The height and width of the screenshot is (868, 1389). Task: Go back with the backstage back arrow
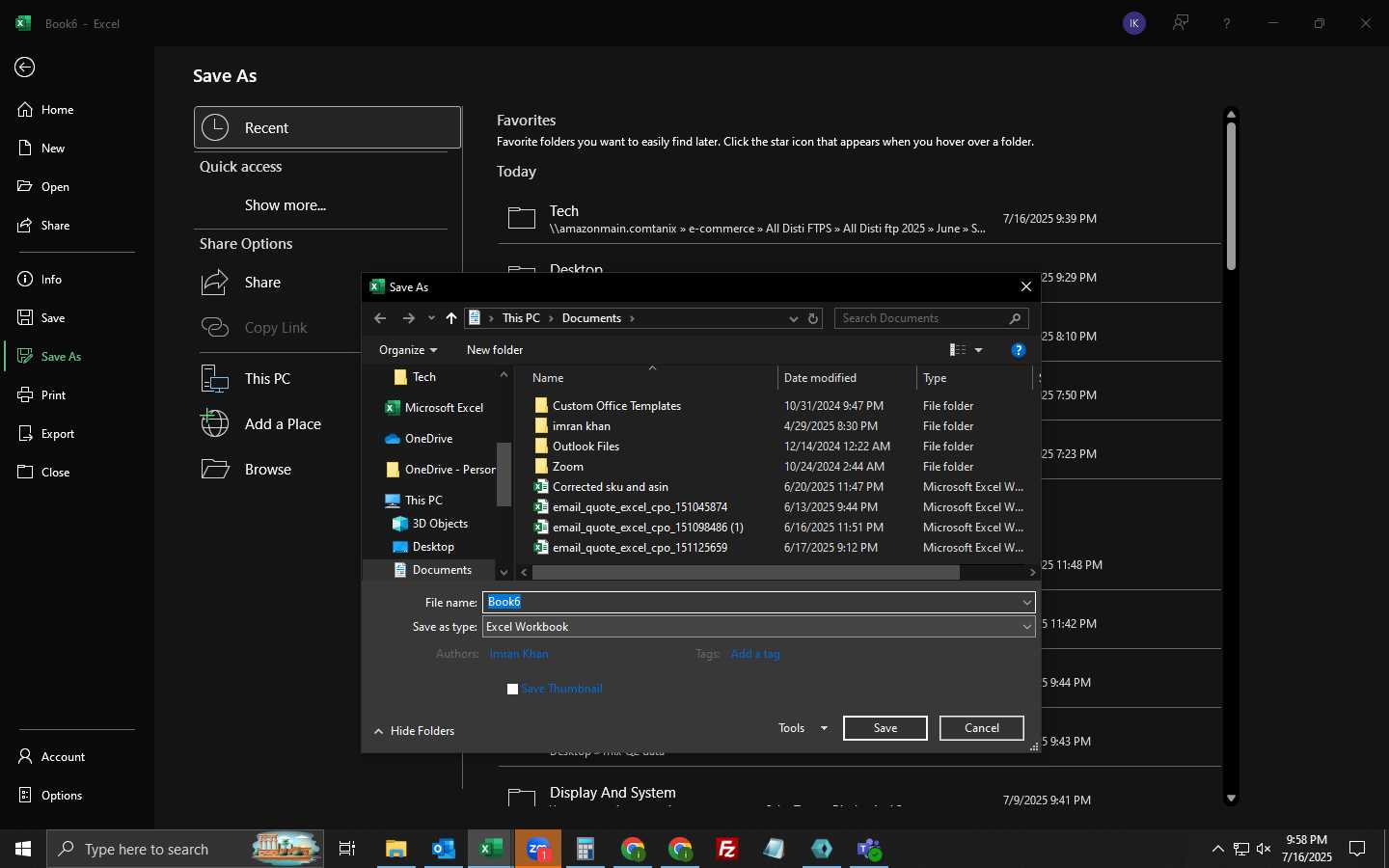[25, 67]
